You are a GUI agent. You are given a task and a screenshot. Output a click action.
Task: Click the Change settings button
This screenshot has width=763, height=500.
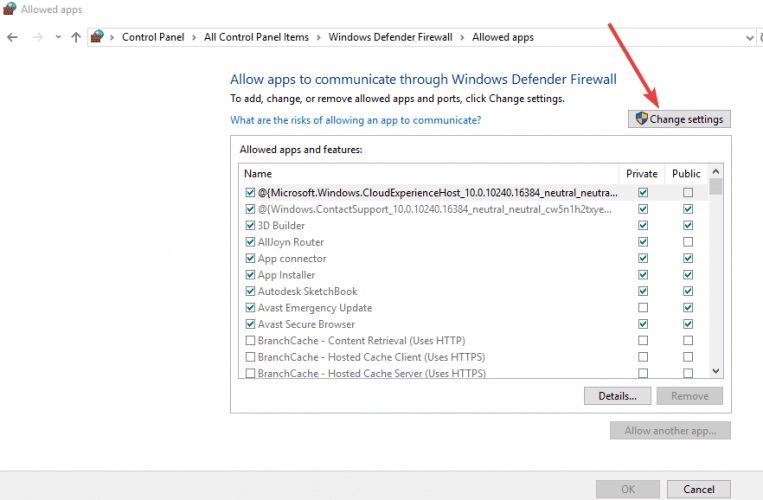(x=679, y=119)
